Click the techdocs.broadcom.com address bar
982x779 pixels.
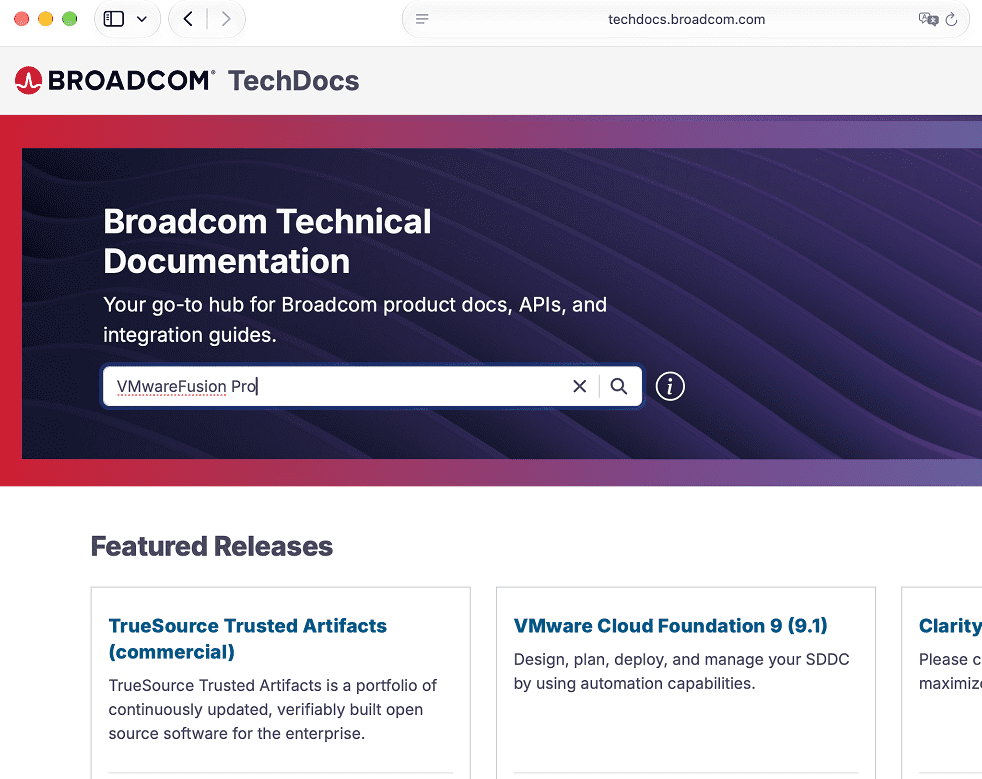click(x=686, y=19)
